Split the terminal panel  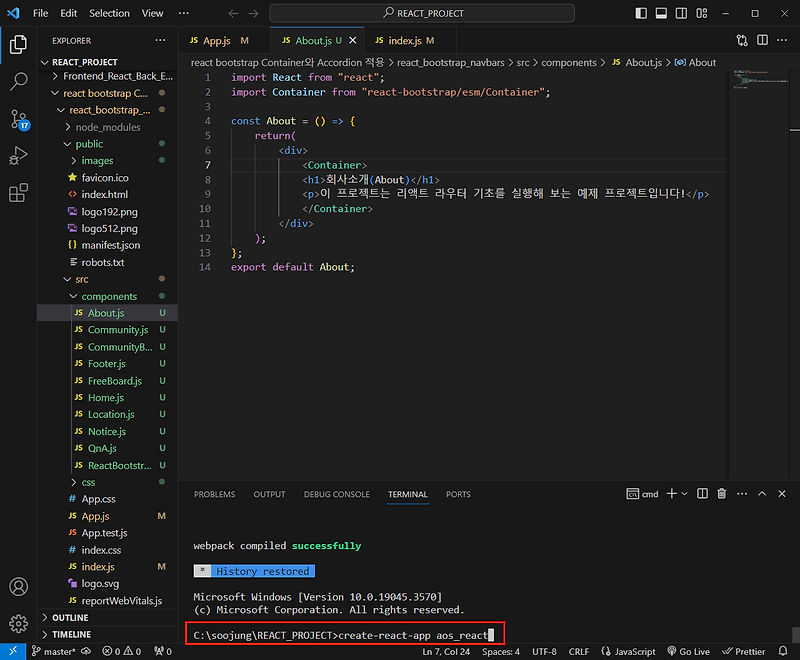coord(701,493)
